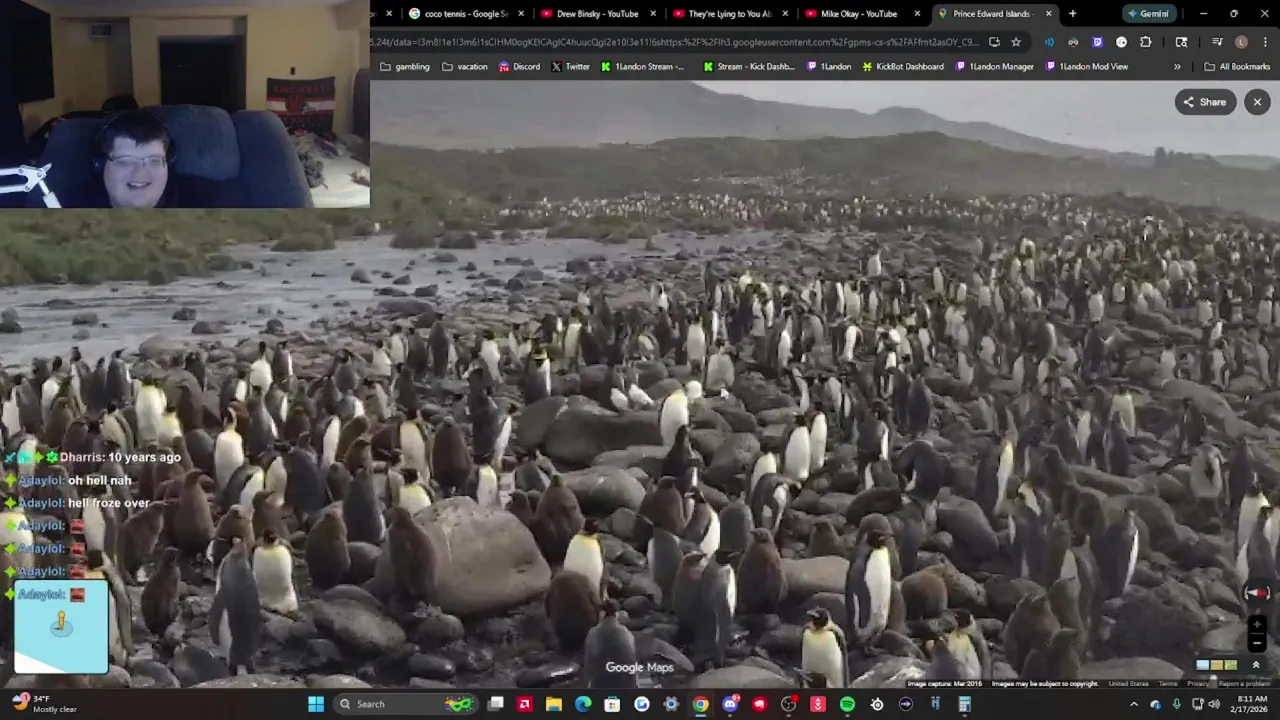Viewport: 1280px width, 720px height.
Task: Click the Terms link in the footer
Action: coord(1168,684)
